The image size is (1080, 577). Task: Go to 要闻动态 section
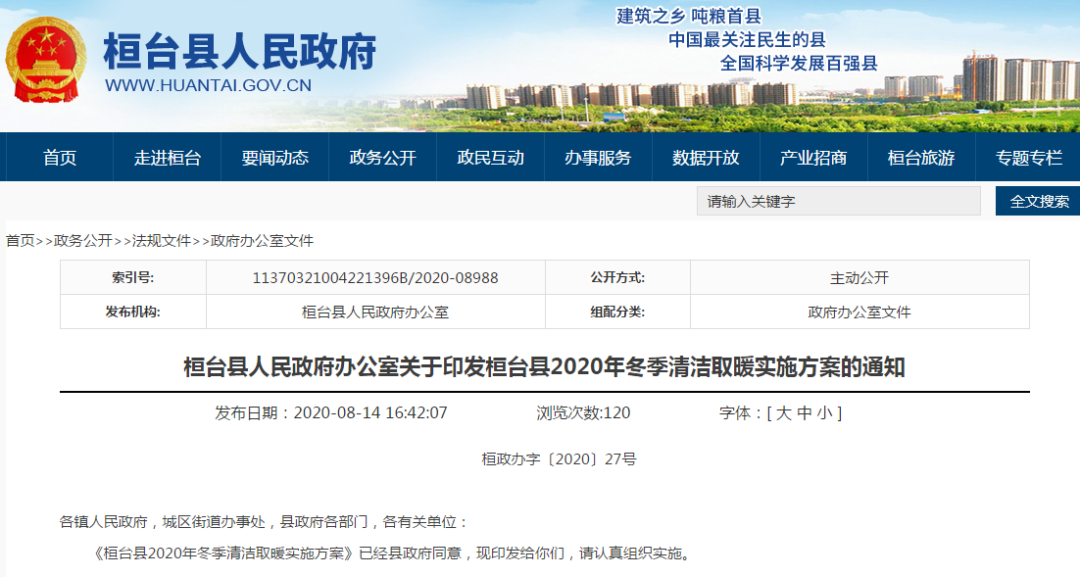[275, 158]
